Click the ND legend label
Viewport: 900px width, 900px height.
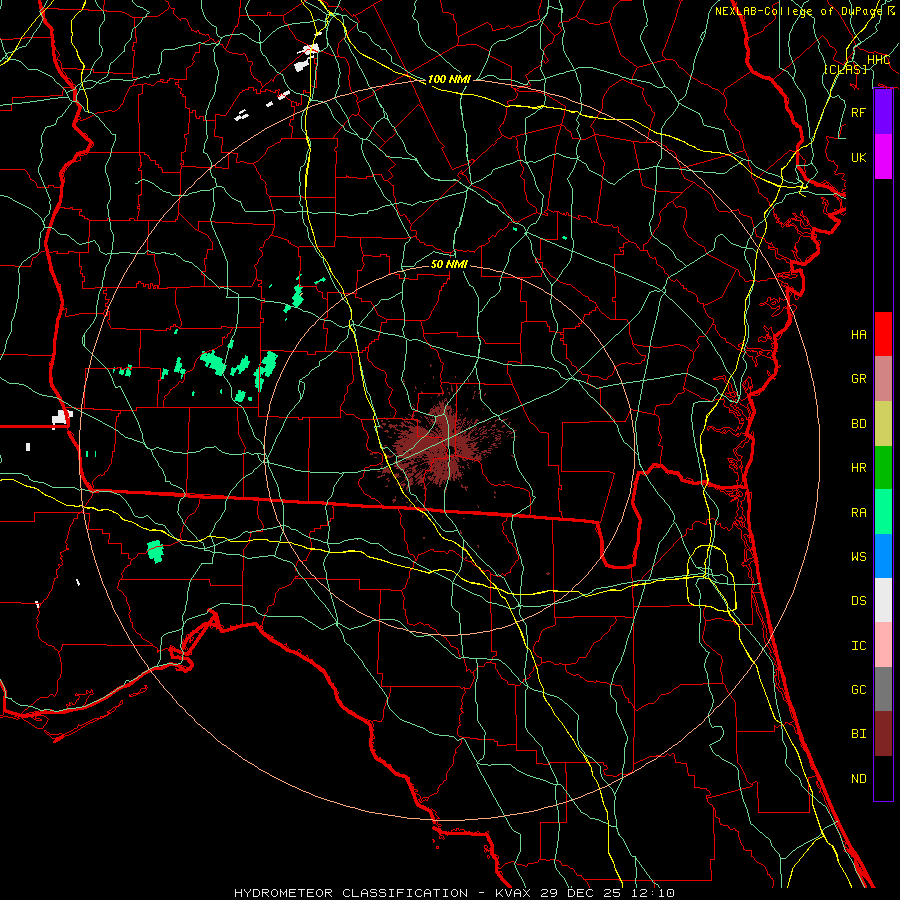click(859, 779)
